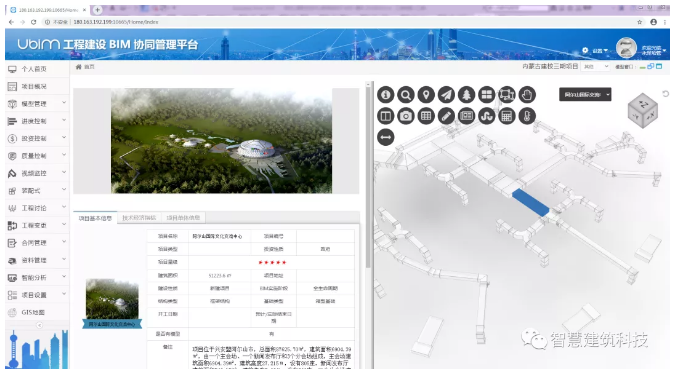Take a snapshot with the camera icon

406,116
